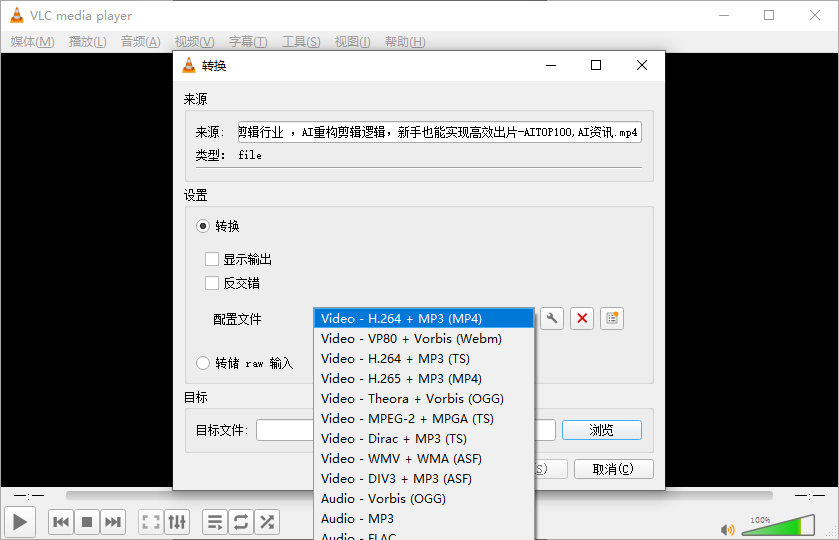
Task: Select the 转换 radio button
Action: pos(203,226)
